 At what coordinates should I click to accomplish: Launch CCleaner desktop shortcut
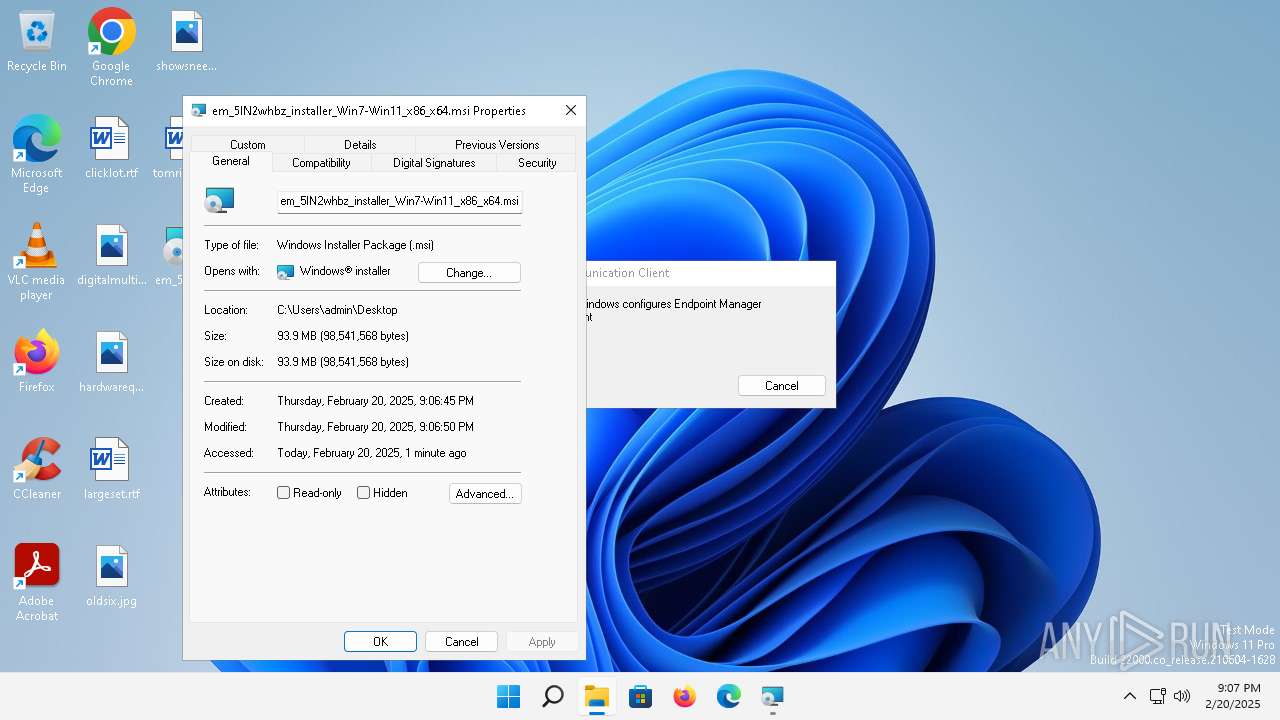(x=37, y=469)
